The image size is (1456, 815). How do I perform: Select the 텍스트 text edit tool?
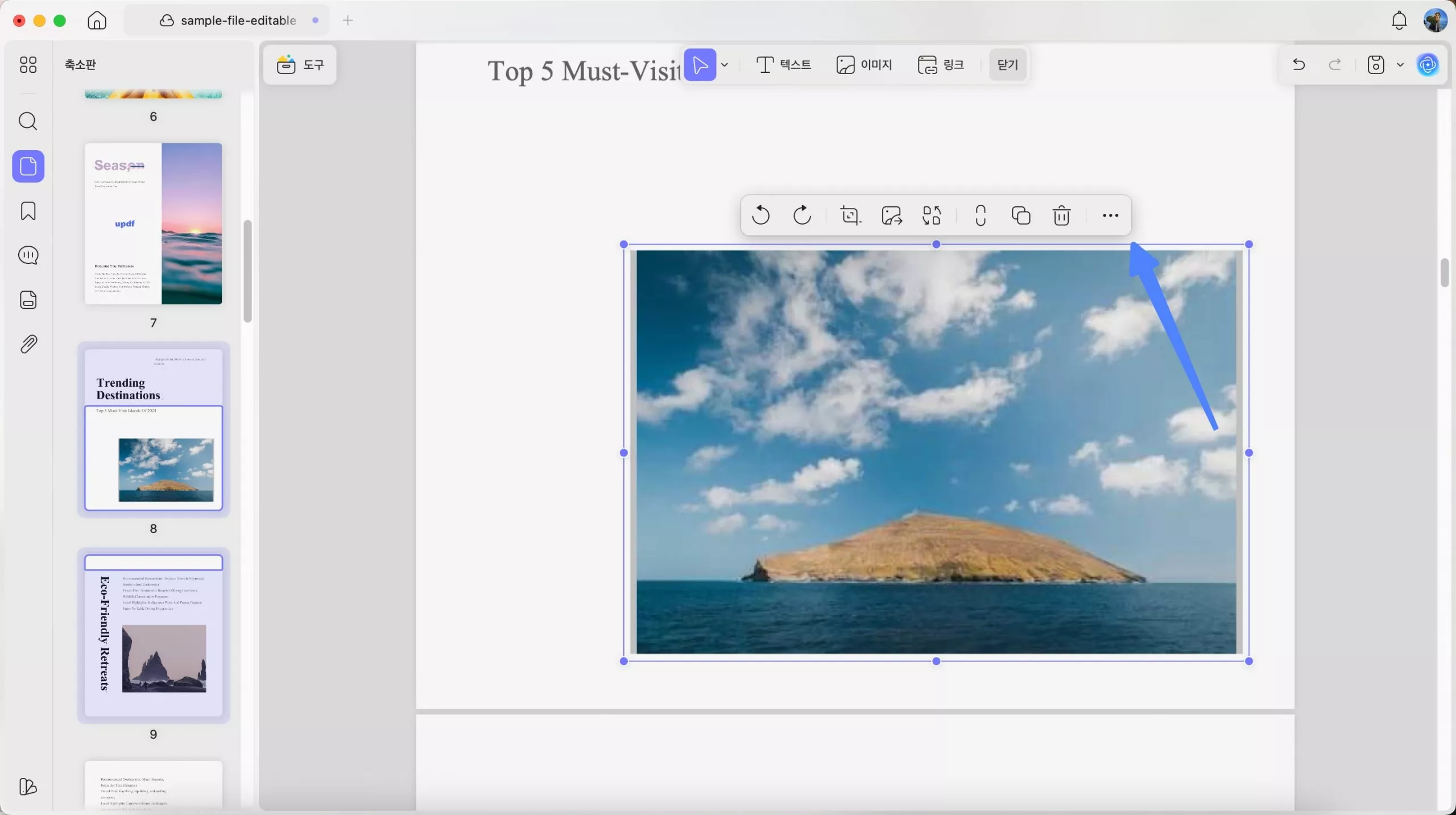(784, 65)
